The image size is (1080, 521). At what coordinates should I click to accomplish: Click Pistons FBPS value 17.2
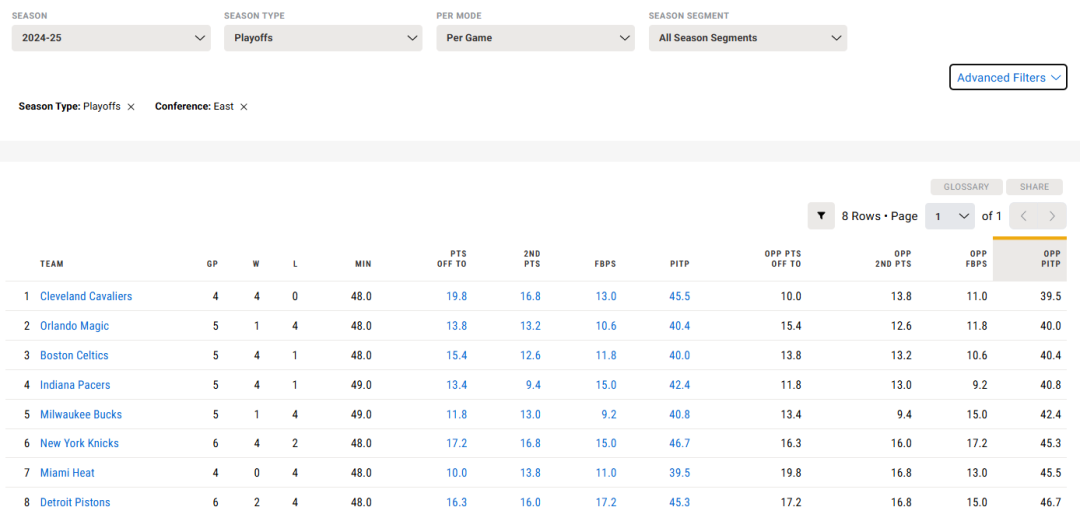(x=605, y=502)
